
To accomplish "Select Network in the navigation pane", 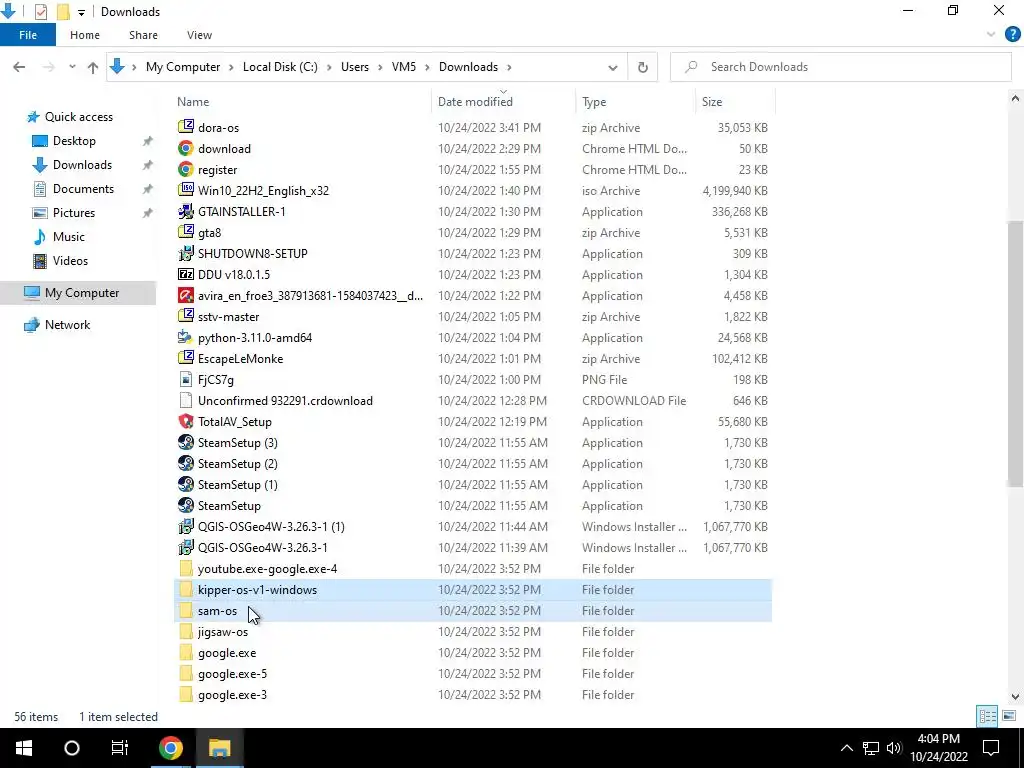I will coord(67,325).
